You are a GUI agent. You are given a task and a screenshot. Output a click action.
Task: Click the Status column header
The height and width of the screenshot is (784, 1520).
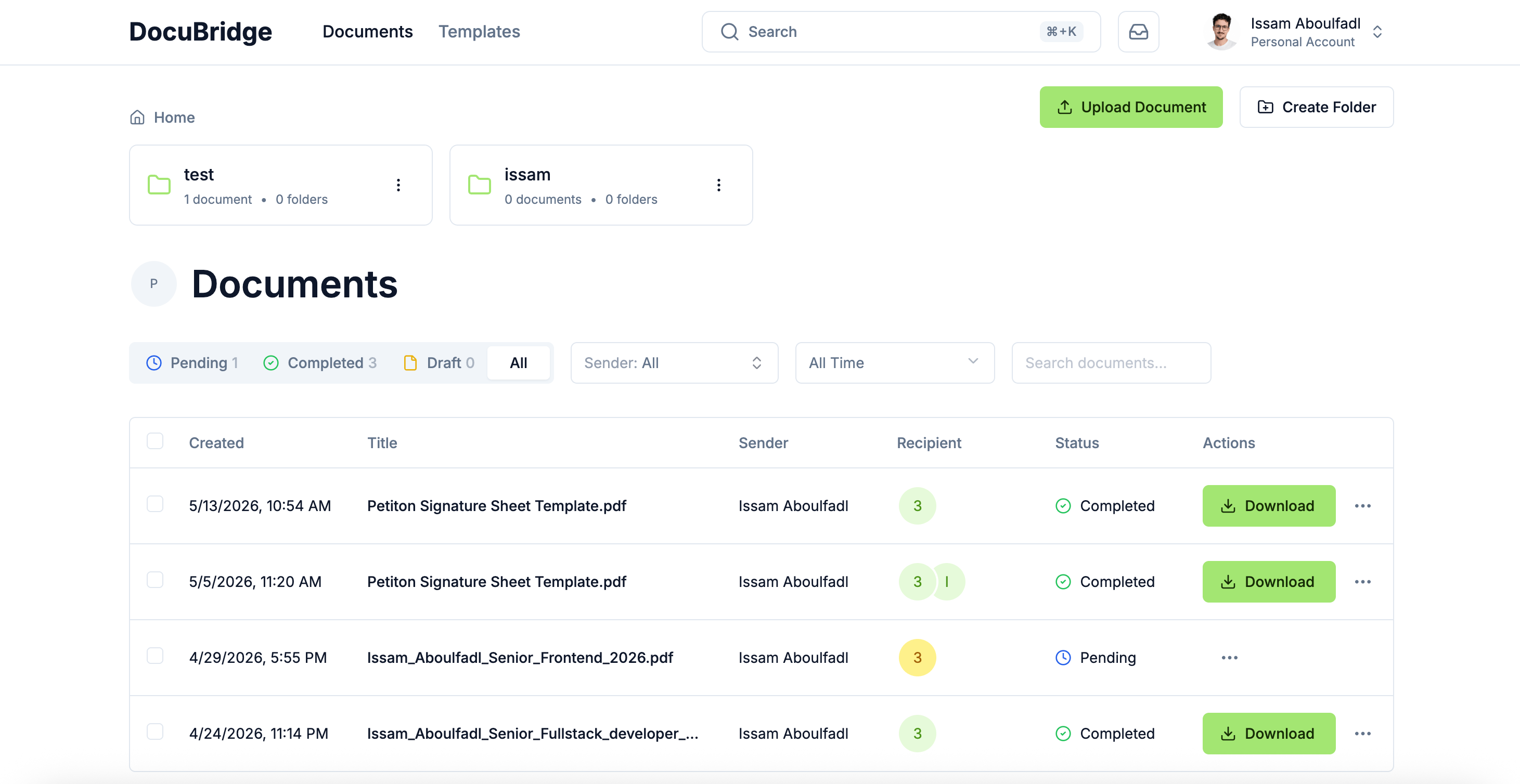coord(1077,443)
